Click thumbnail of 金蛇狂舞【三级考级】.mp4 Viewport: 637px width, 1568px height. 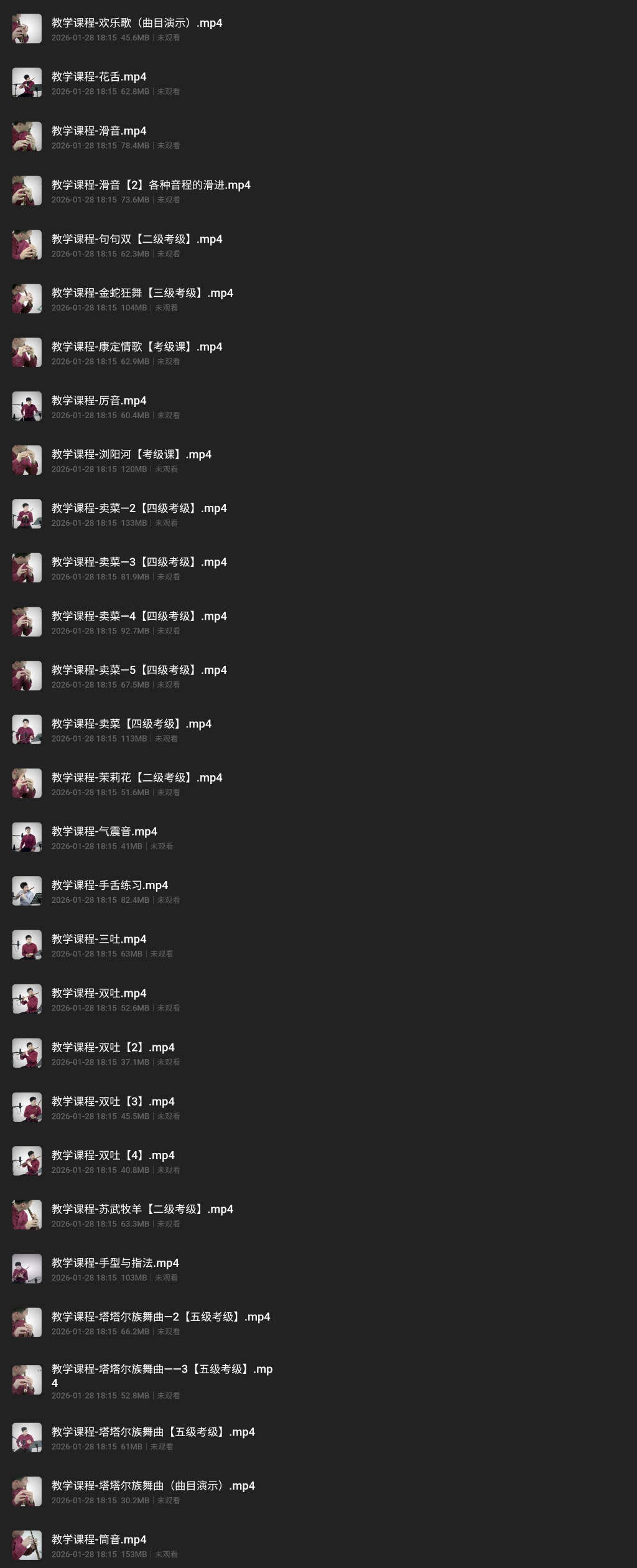coord(27,299)
